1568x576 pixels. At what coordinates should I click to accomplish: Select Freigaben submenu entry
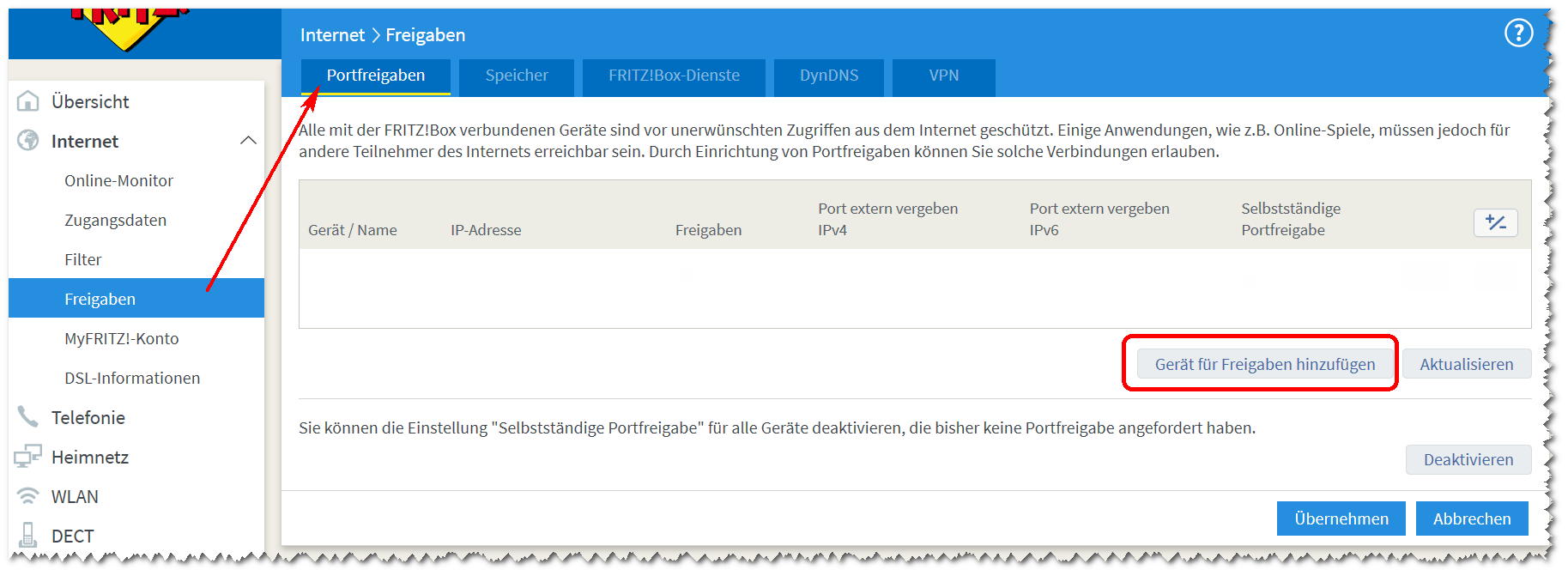(136, 299)
